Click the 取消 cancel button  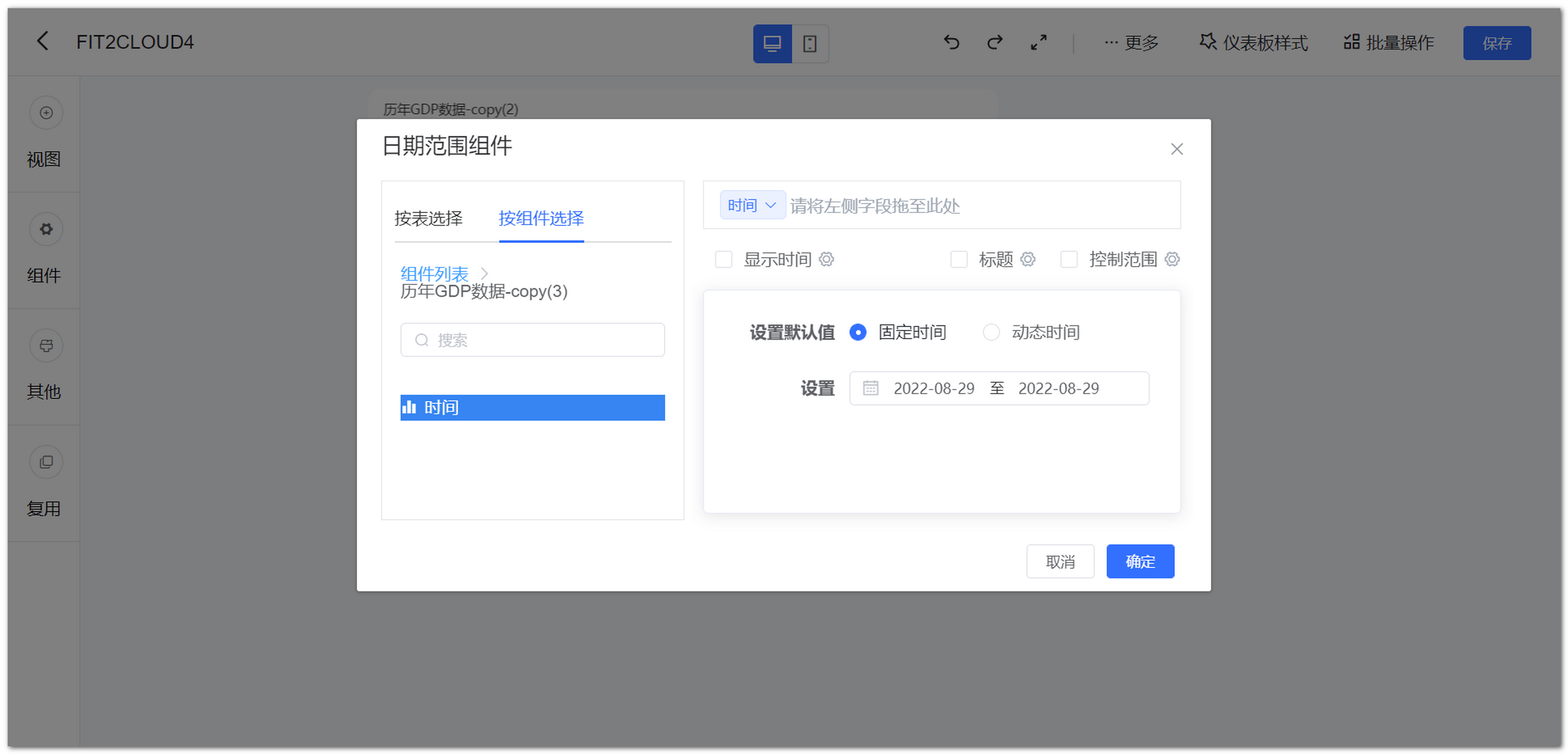point(1060,560)
